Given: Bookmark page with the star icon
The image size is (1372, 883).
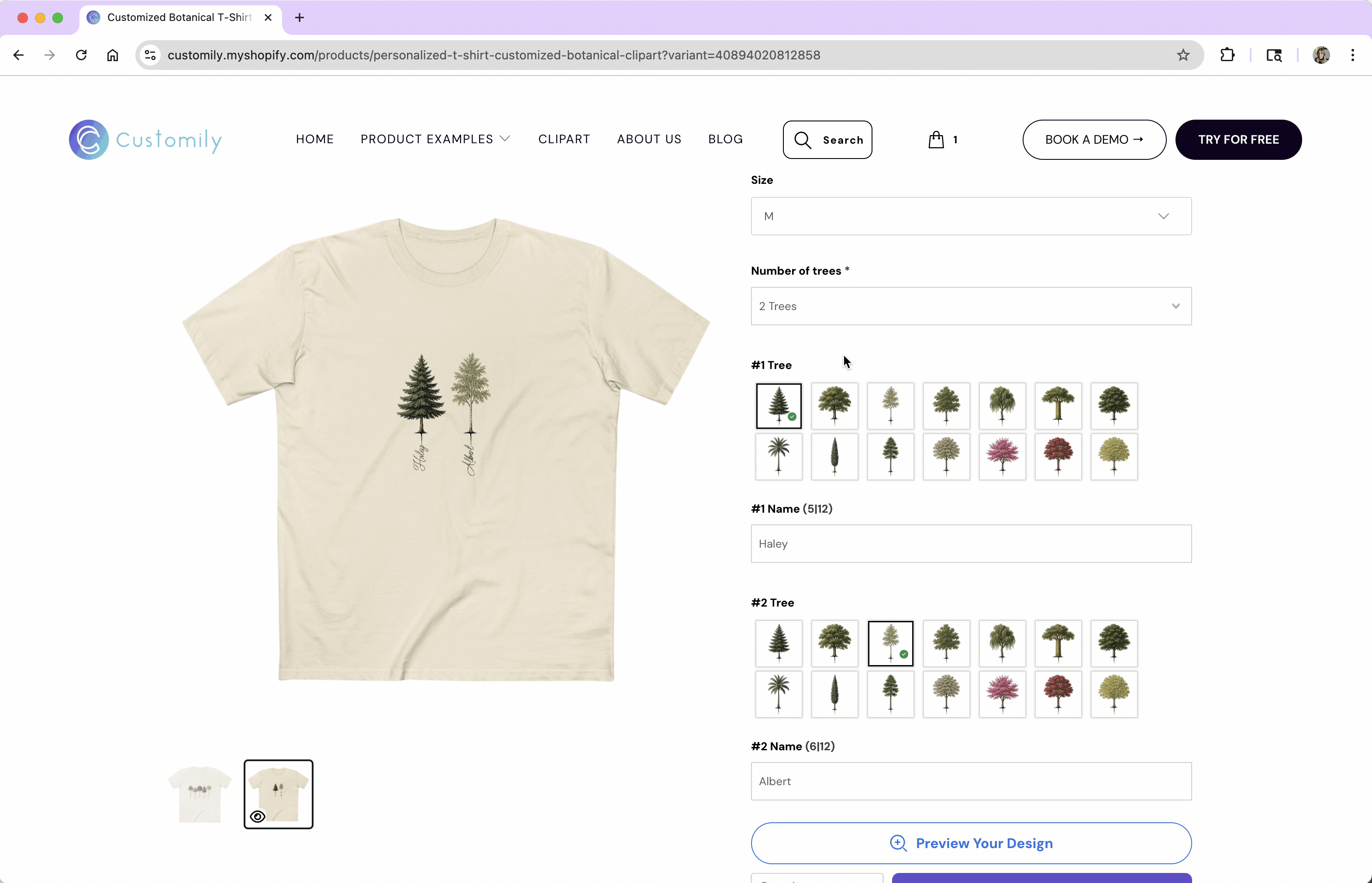Looking at the screenshot, I should (1183, 55).
